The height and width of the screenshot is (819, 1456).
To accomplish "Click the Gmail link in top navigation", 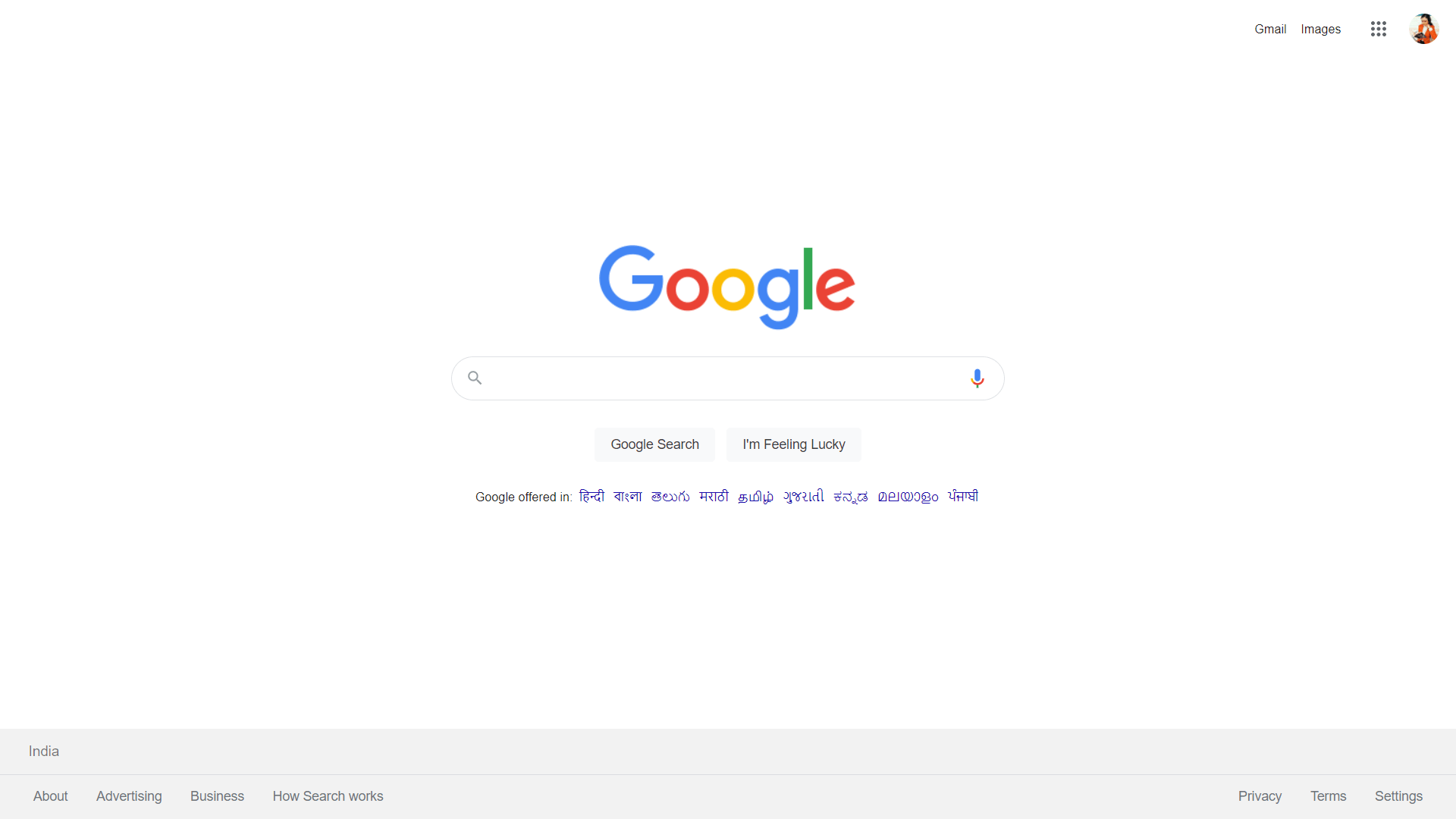I will click(x=1270, y=28).
